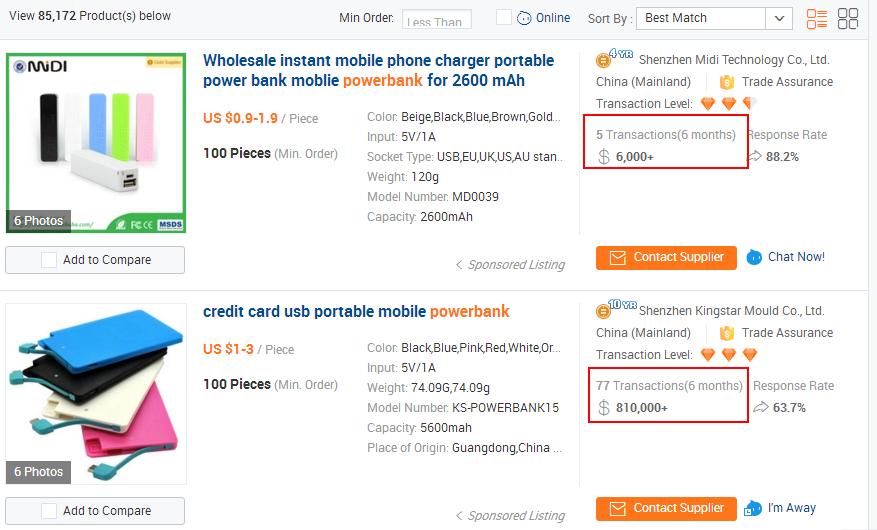Enable the Online suppliers checkbox

(504, 18)
